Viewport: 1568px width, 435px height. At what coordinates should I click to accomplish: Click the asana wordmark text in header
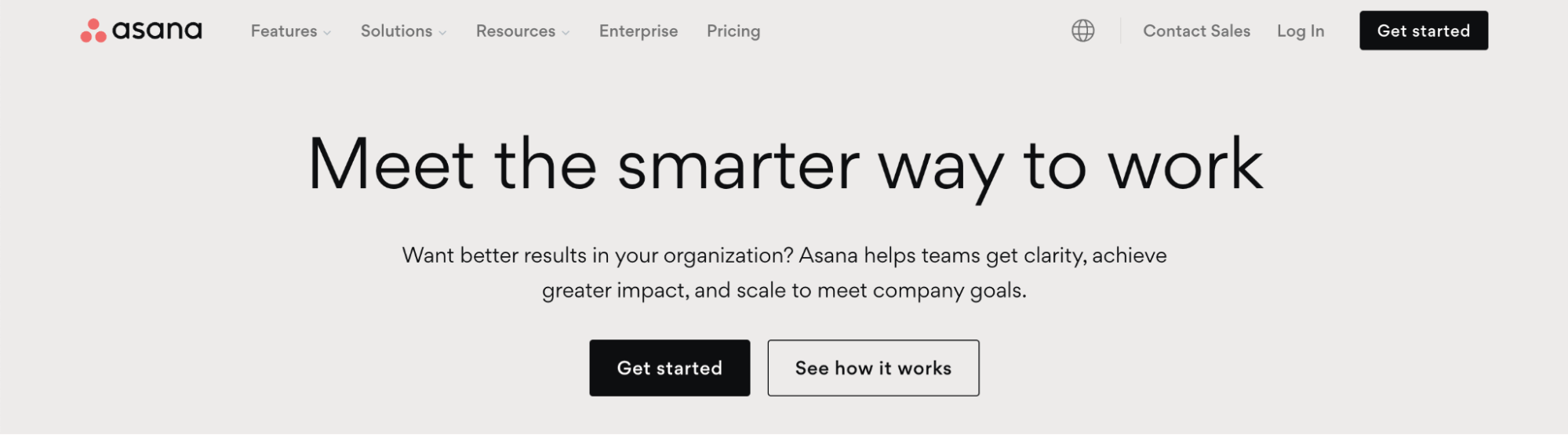click(x=157, y=31)
